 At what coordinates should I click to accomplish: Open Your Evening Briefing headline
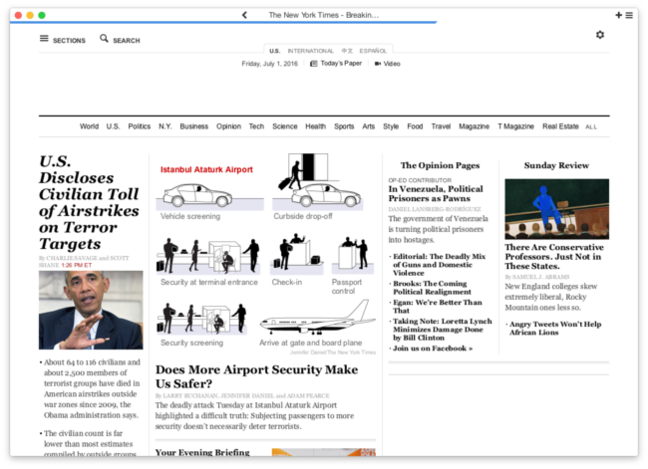[x=202, y=452]
